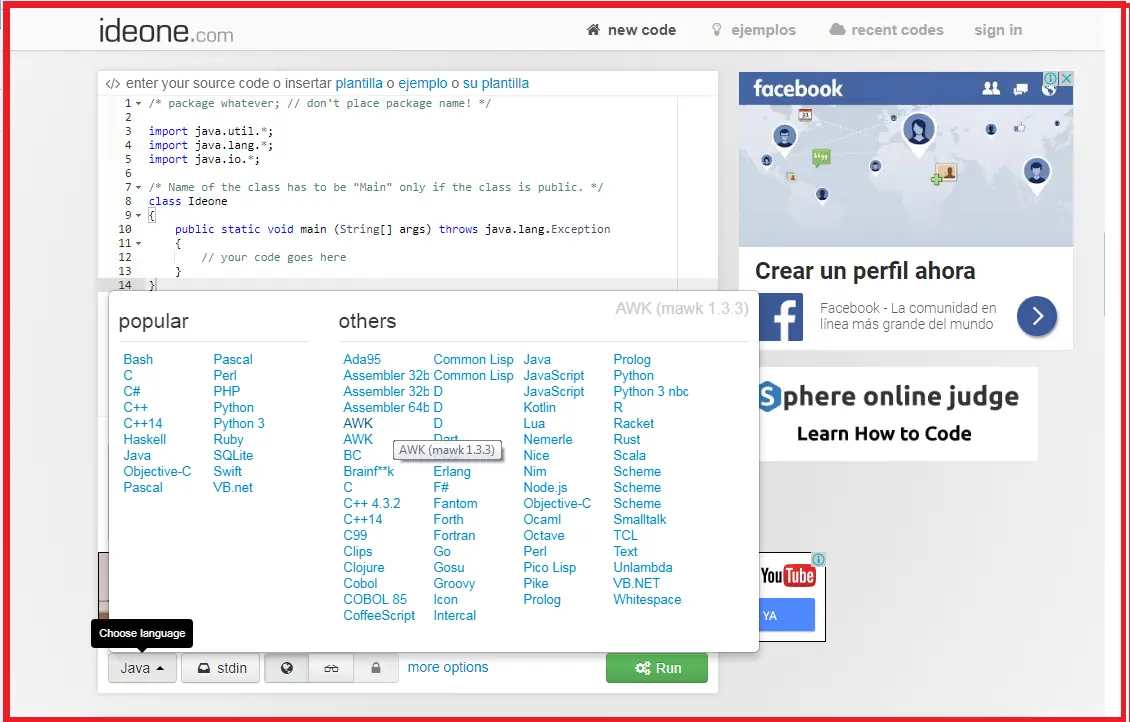Viewport: 1130px width, 722px height.
Task: Click the Facebook 'f' logo icon
Action: pyautogui.click(x=780, y=317)
